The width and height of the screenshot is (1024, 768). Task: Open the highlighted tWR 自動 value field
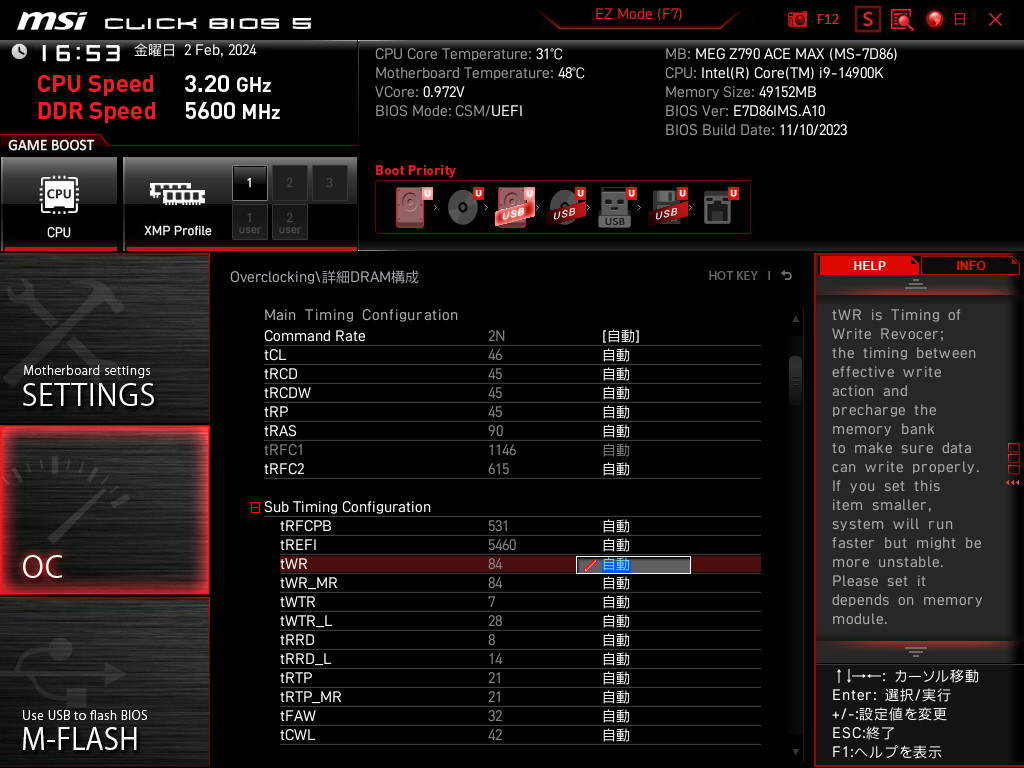pos(633,565)
